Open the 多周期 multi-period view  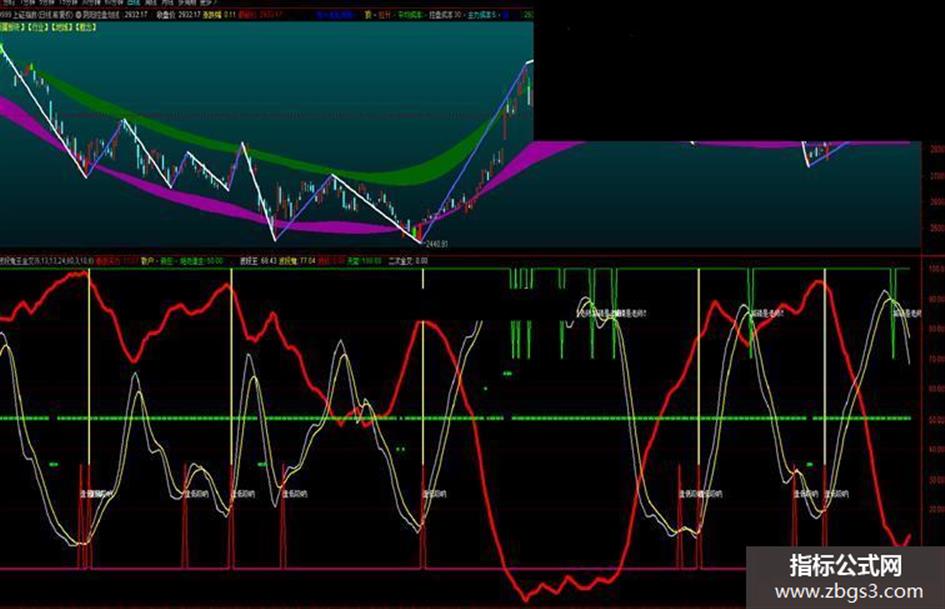click(186, 2)
